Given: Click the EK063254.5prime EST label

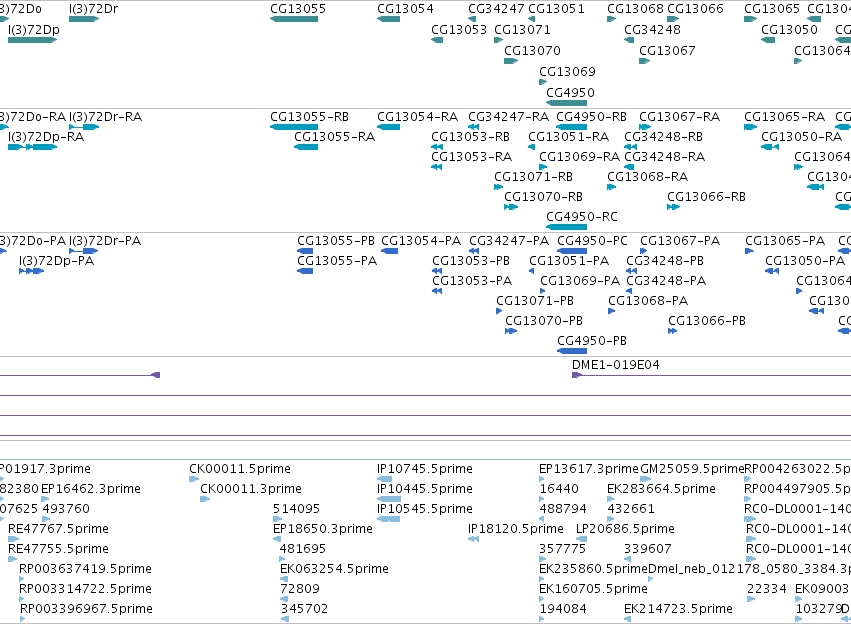Looking at the screenshot, I should coord(334,569).
